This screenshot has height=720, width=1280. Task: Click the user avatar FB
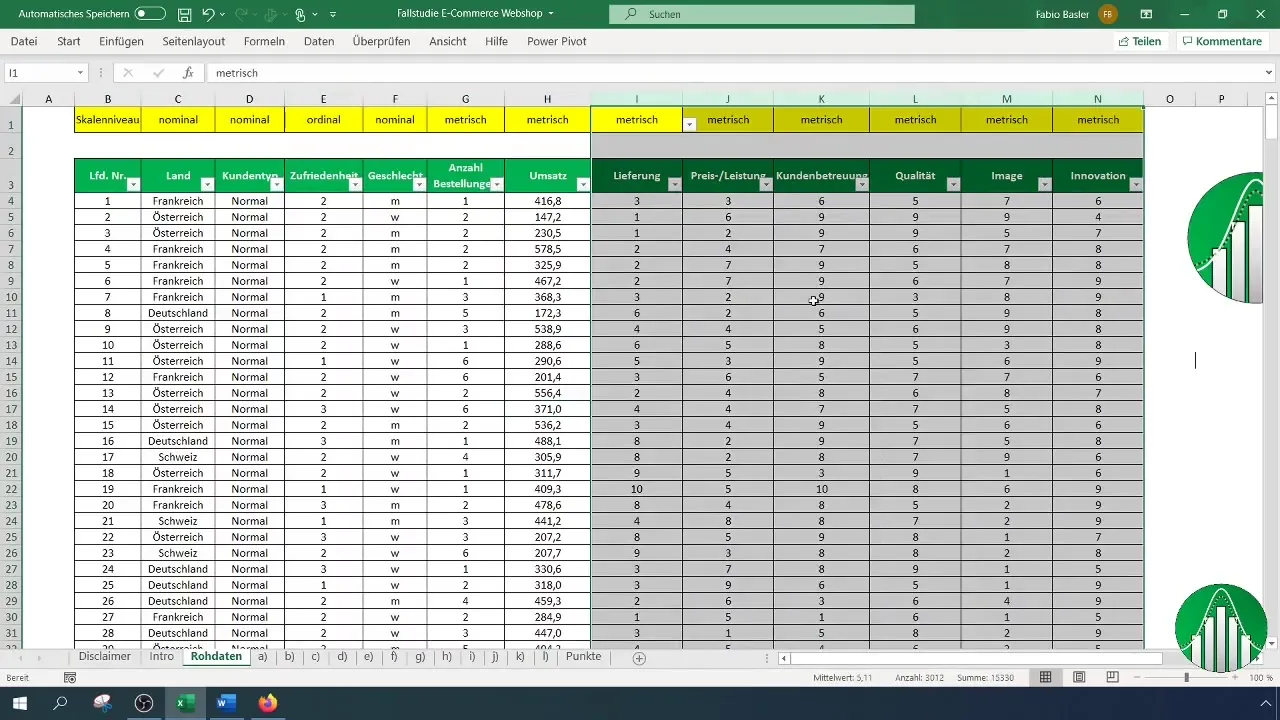click(x=1107, y=14)
